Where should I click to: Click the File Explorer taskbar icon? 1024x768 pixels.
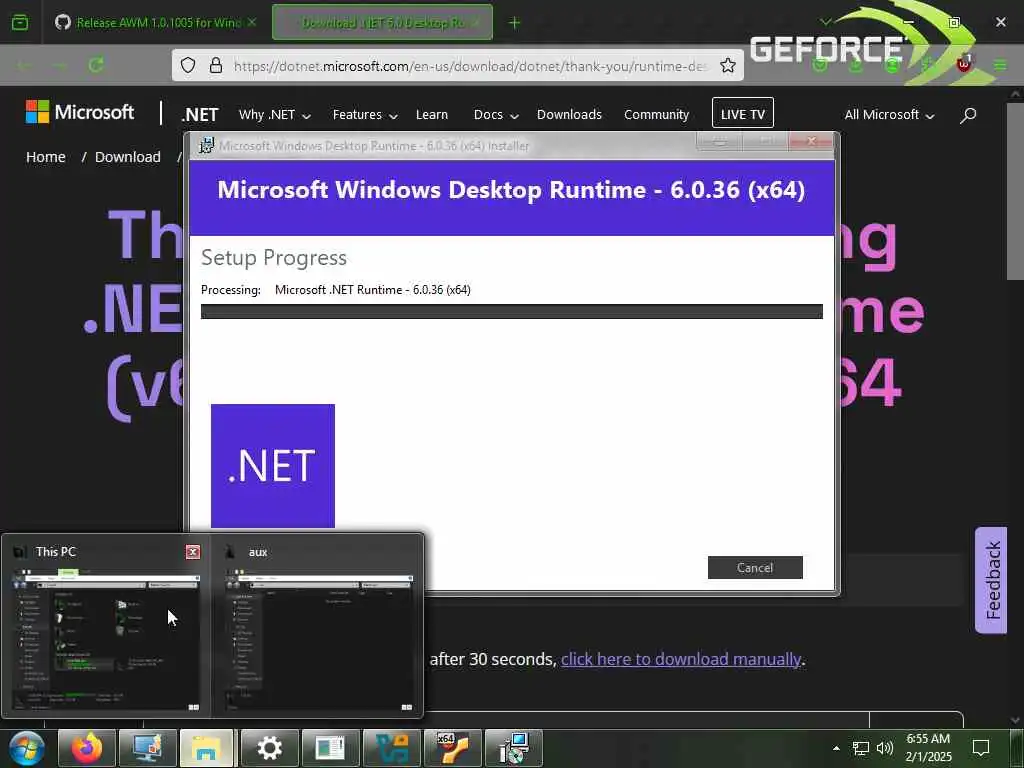point(206,748)
